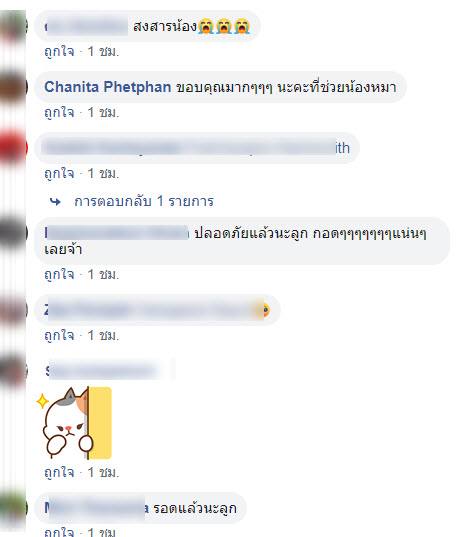459x537 pixels.
Task: Click the 1 ชม. timestamp under Chanita's comment
Action: point(103,112)
